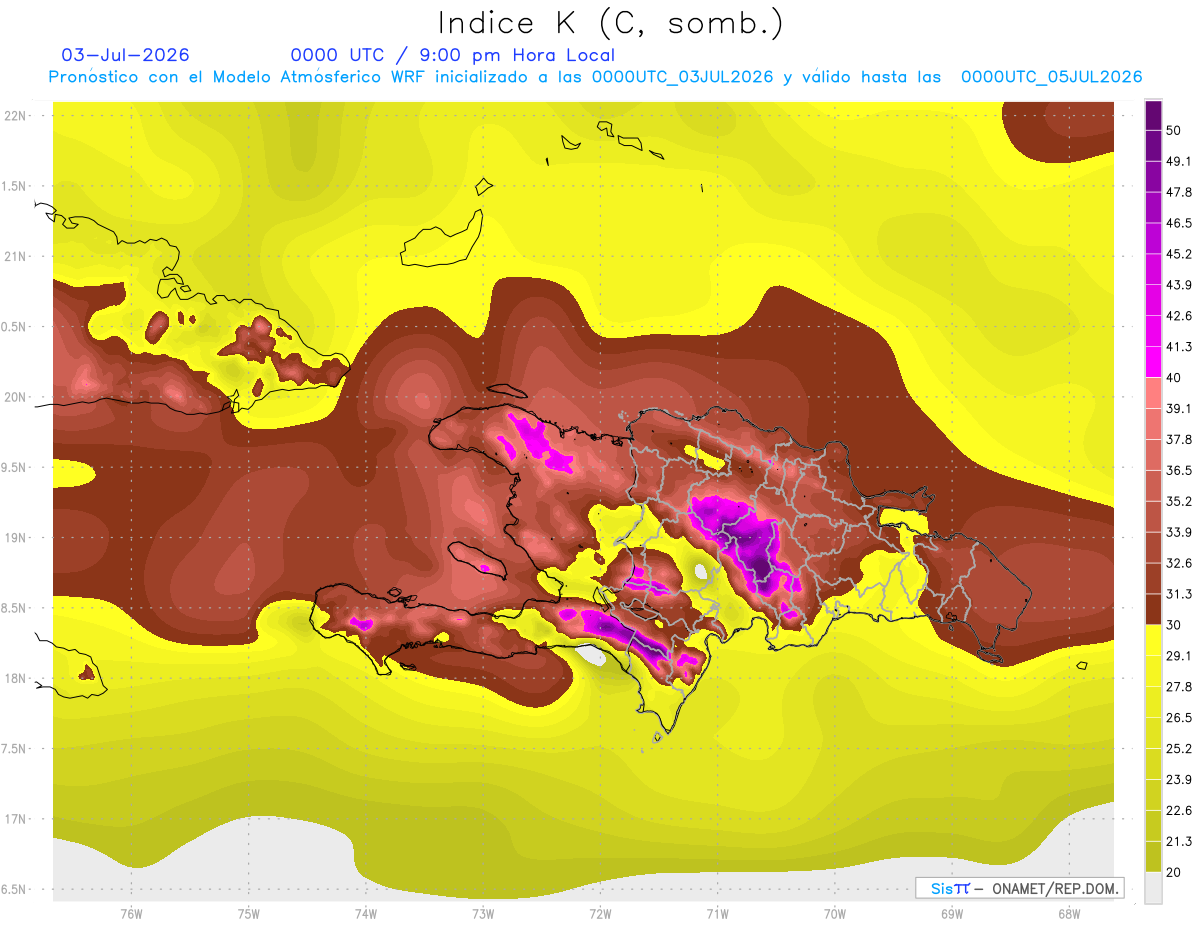Click the legend value "49.1"
The image size is (1200, 927).
[x=1179, y=161]
